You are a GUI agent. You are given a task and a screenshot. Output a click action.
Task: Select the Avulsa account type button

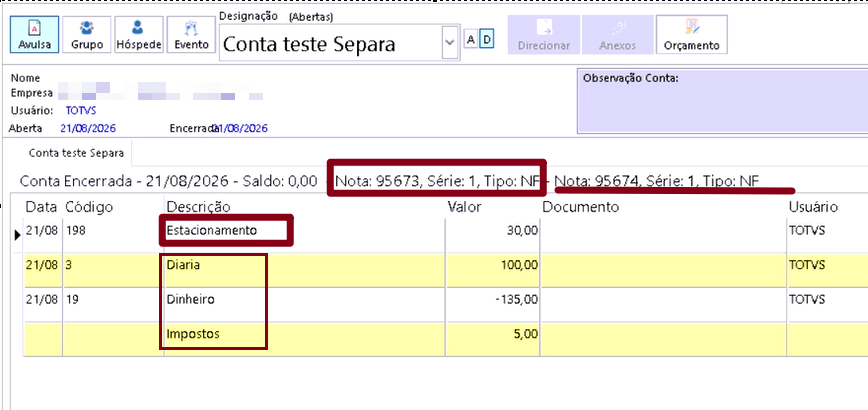click(x=34, y=34)
